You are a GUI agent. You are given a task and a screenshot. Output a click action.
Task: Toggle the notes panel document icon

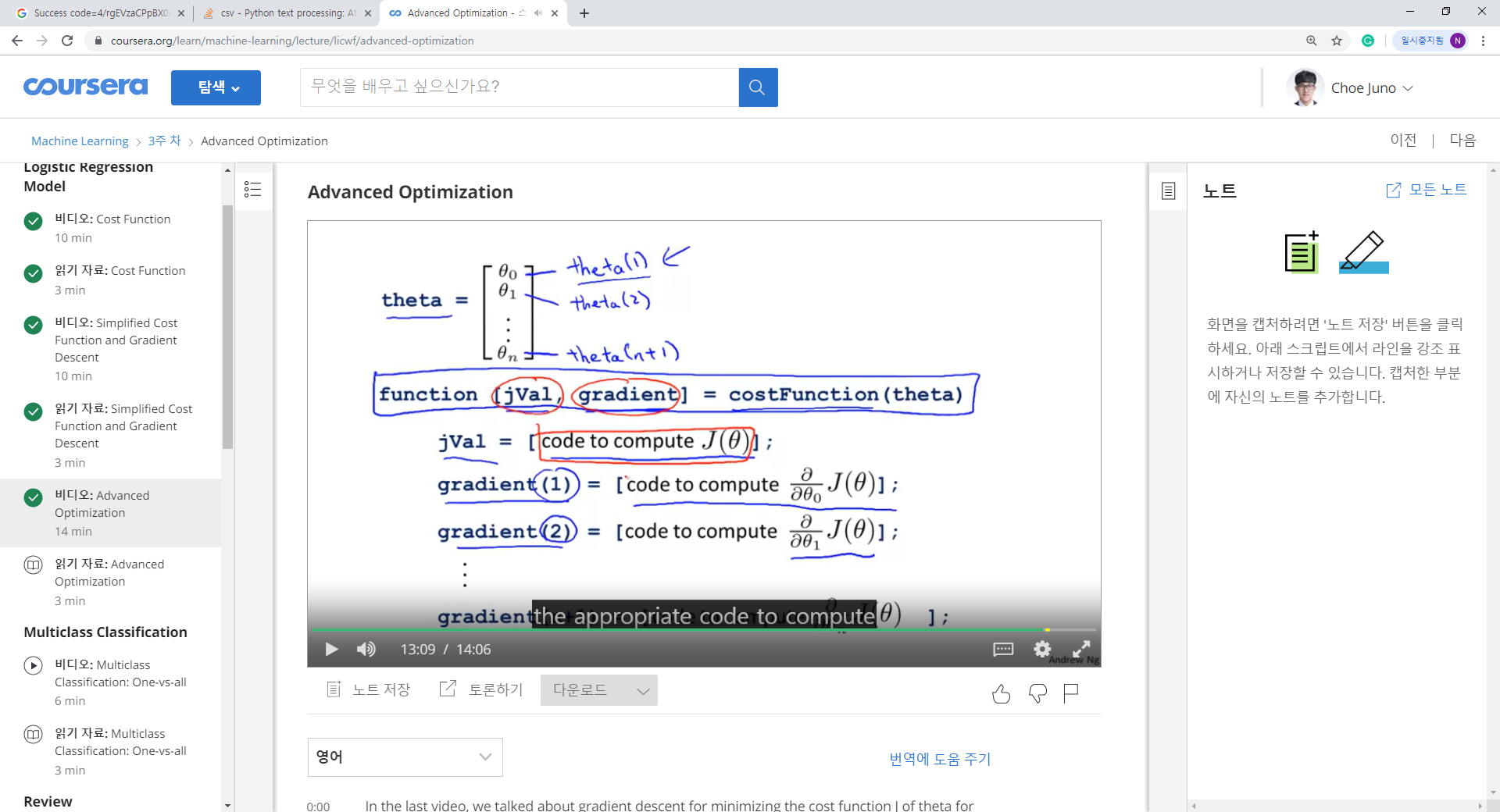click(x=1168, y=191)
